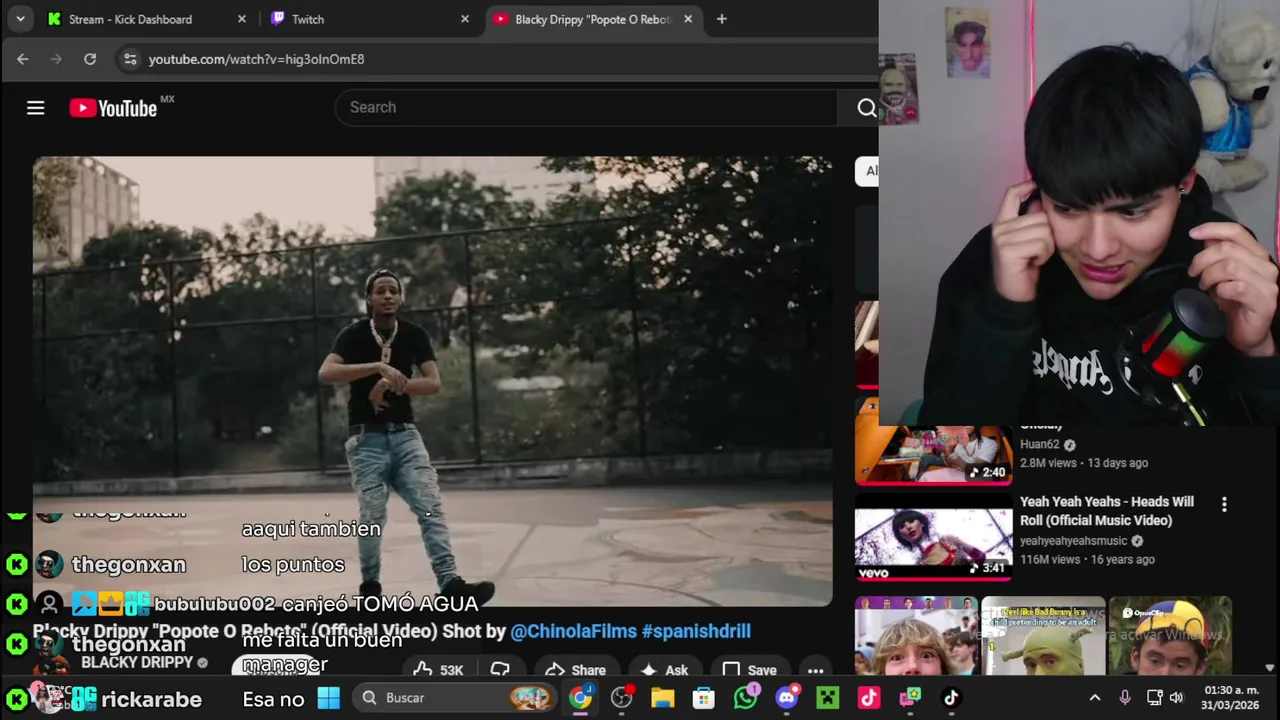
Task: Open the #spanishdrill hashtag link
Action: click(x=696, y=631)
